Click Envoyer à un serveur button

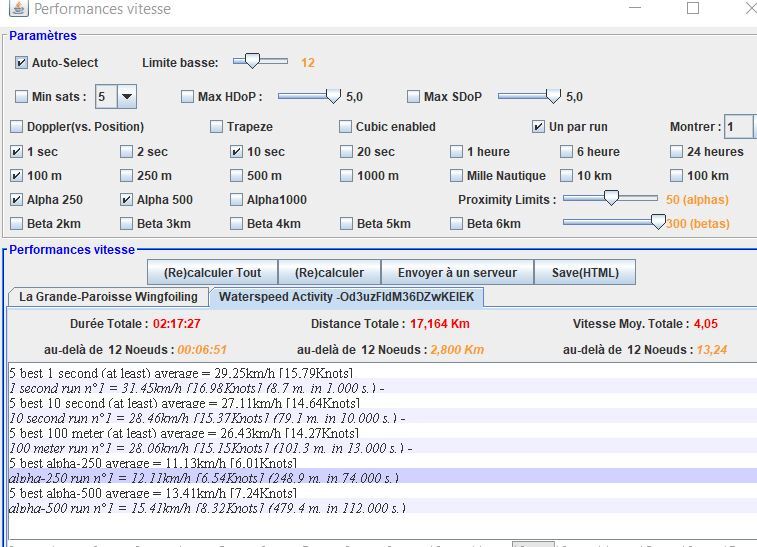[457, 272]
